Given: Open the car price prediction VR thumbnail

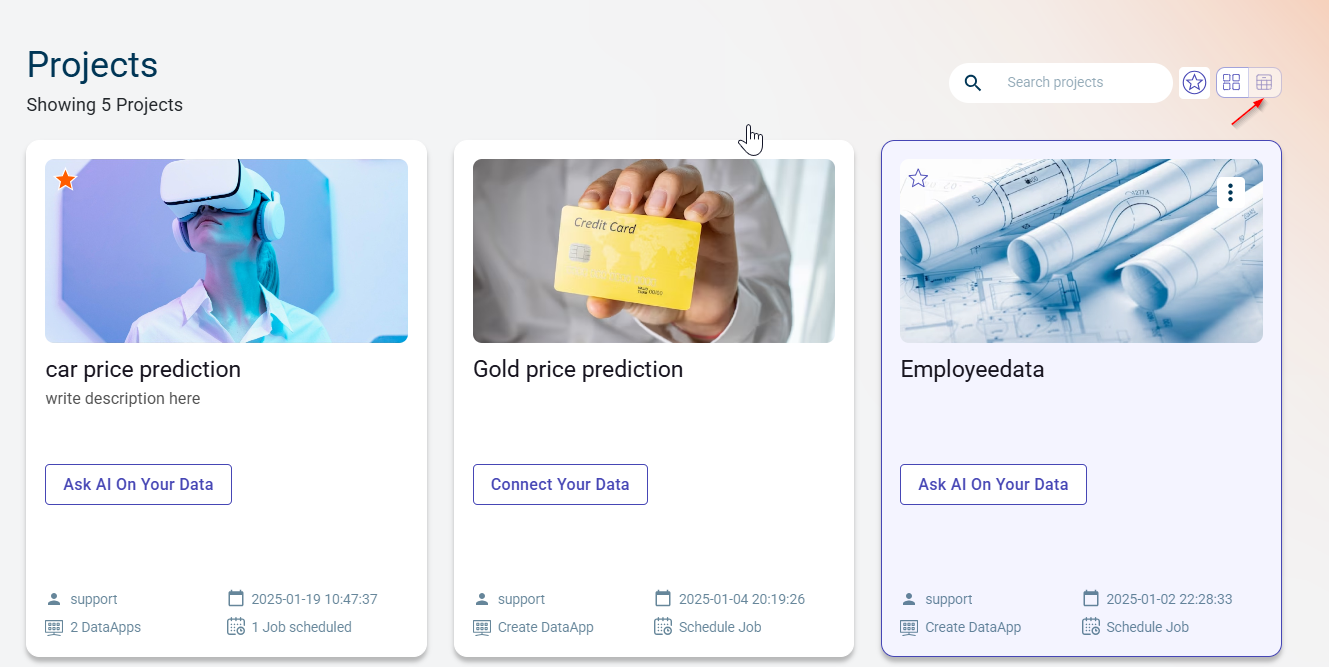Looking at the screenshot, I should [x=226, y=251].
